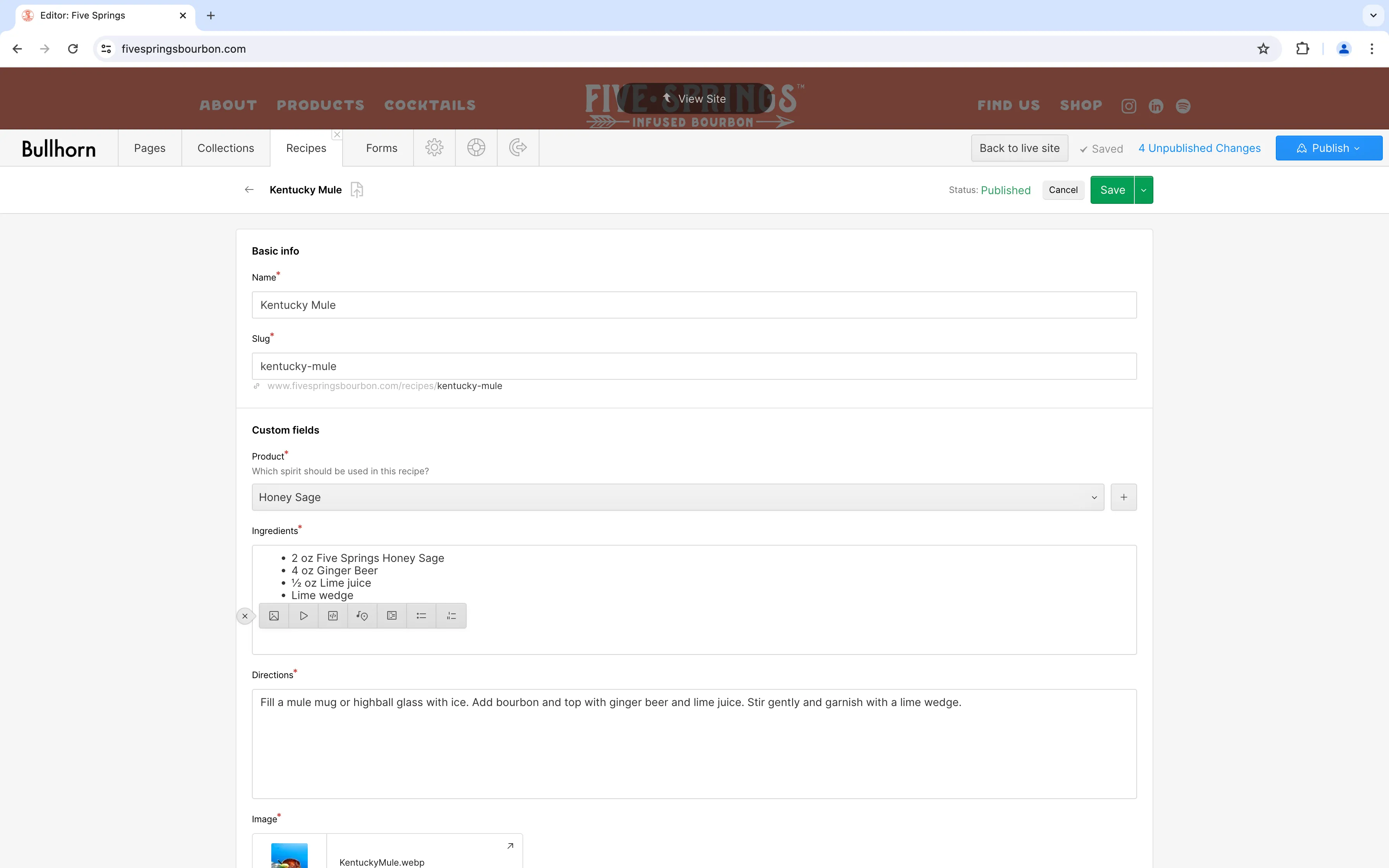Insert a code embed in the ingredients field
The height and width of the screenshot is (868, 1389).
pyautogui.click(x=333, y=615)
